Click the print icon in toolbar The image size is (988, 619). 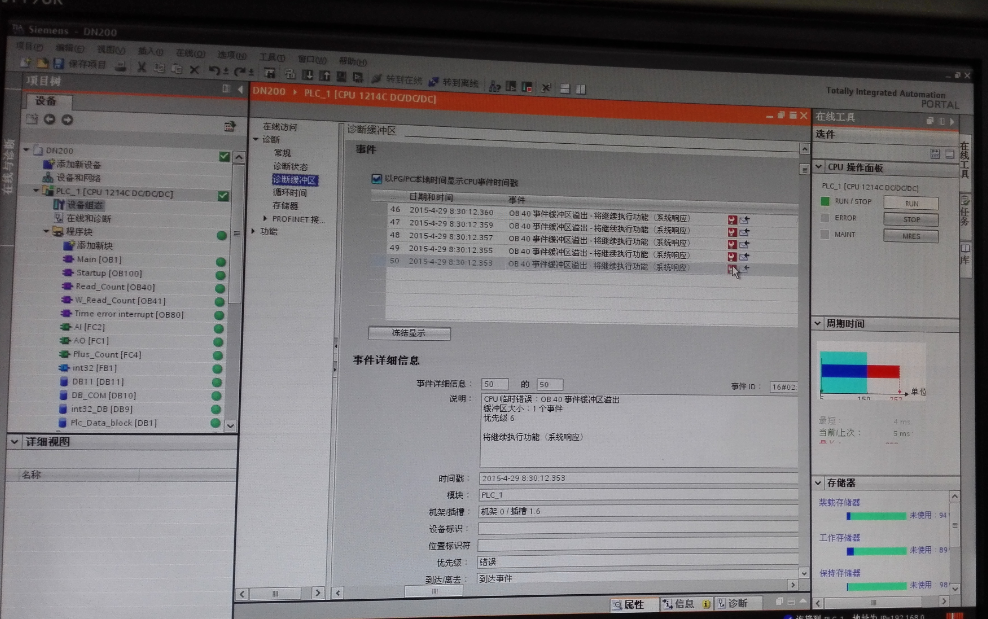[120, 66]
